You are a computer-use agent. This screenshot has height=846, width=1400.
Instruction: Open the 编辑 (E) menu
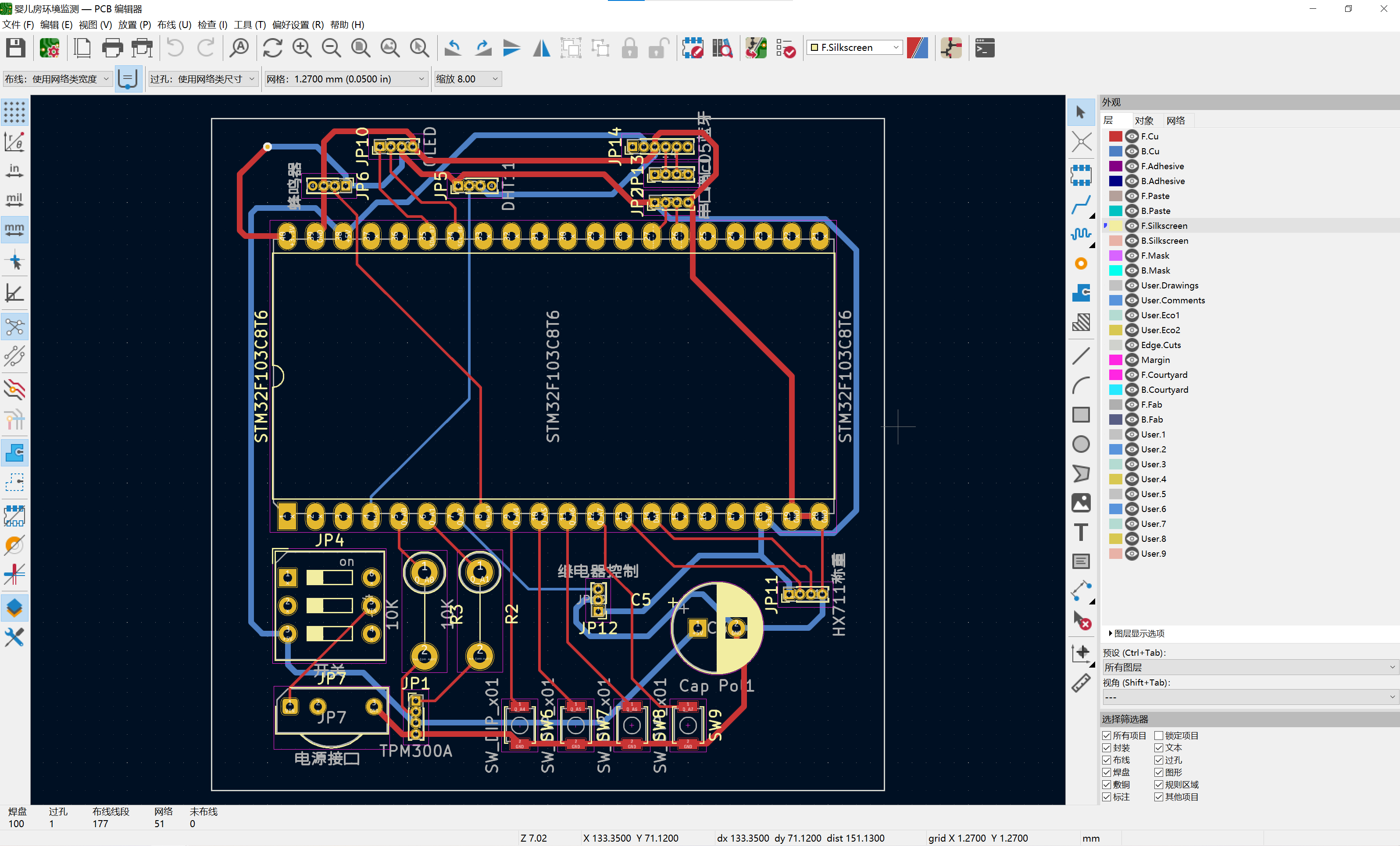[56, 25]
